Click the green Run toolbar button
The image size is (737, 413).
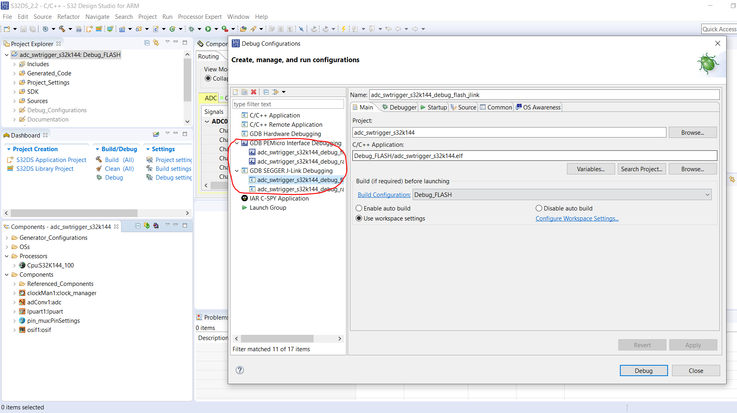208,29
